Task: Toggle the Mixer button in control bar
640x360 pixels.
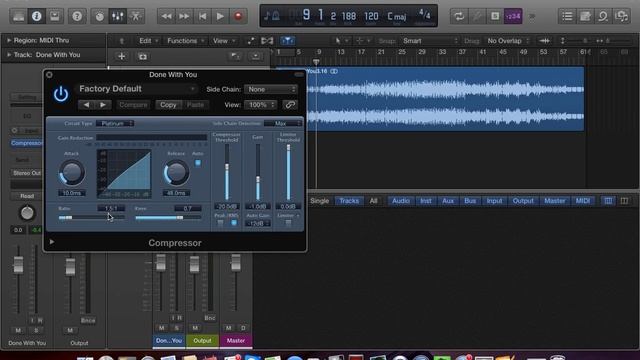Action: [118, 16]
